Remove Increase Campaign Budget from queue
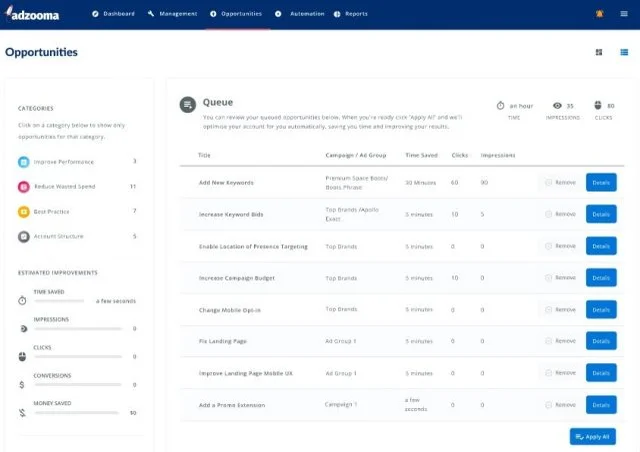 (x=560, y=278)
